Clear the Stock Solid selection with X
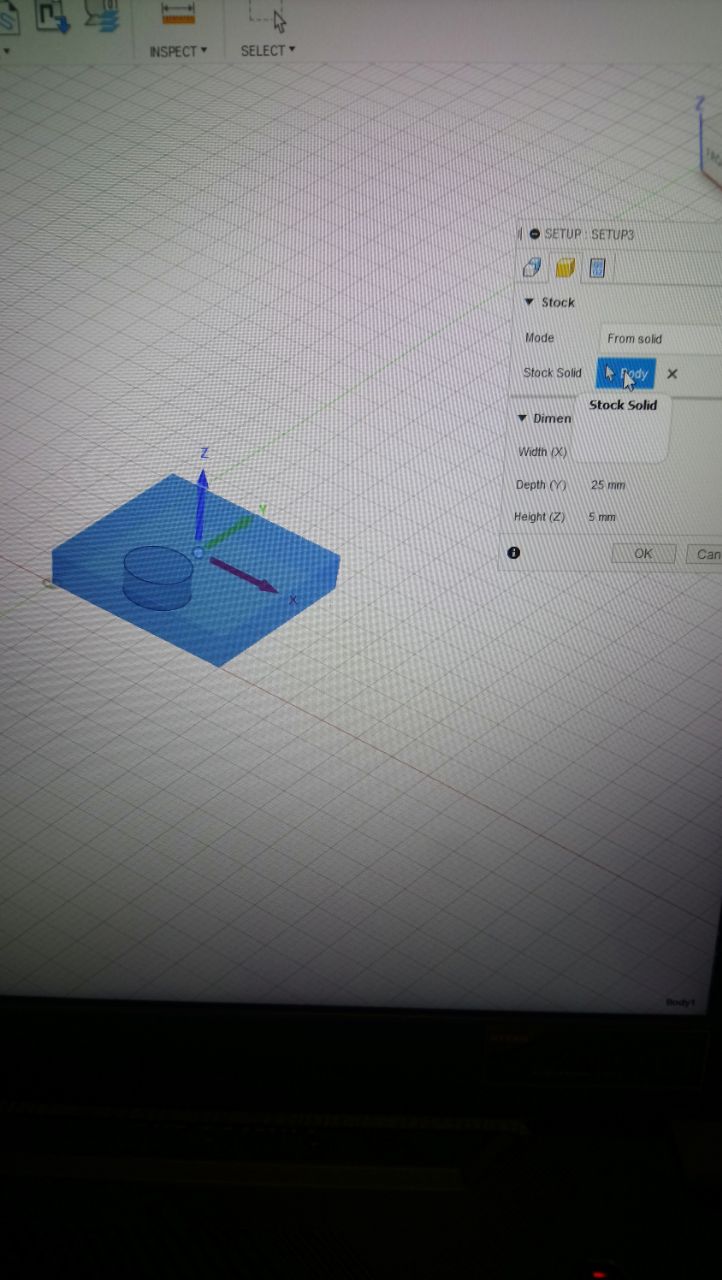722x1280 pixels. [672, 374]
